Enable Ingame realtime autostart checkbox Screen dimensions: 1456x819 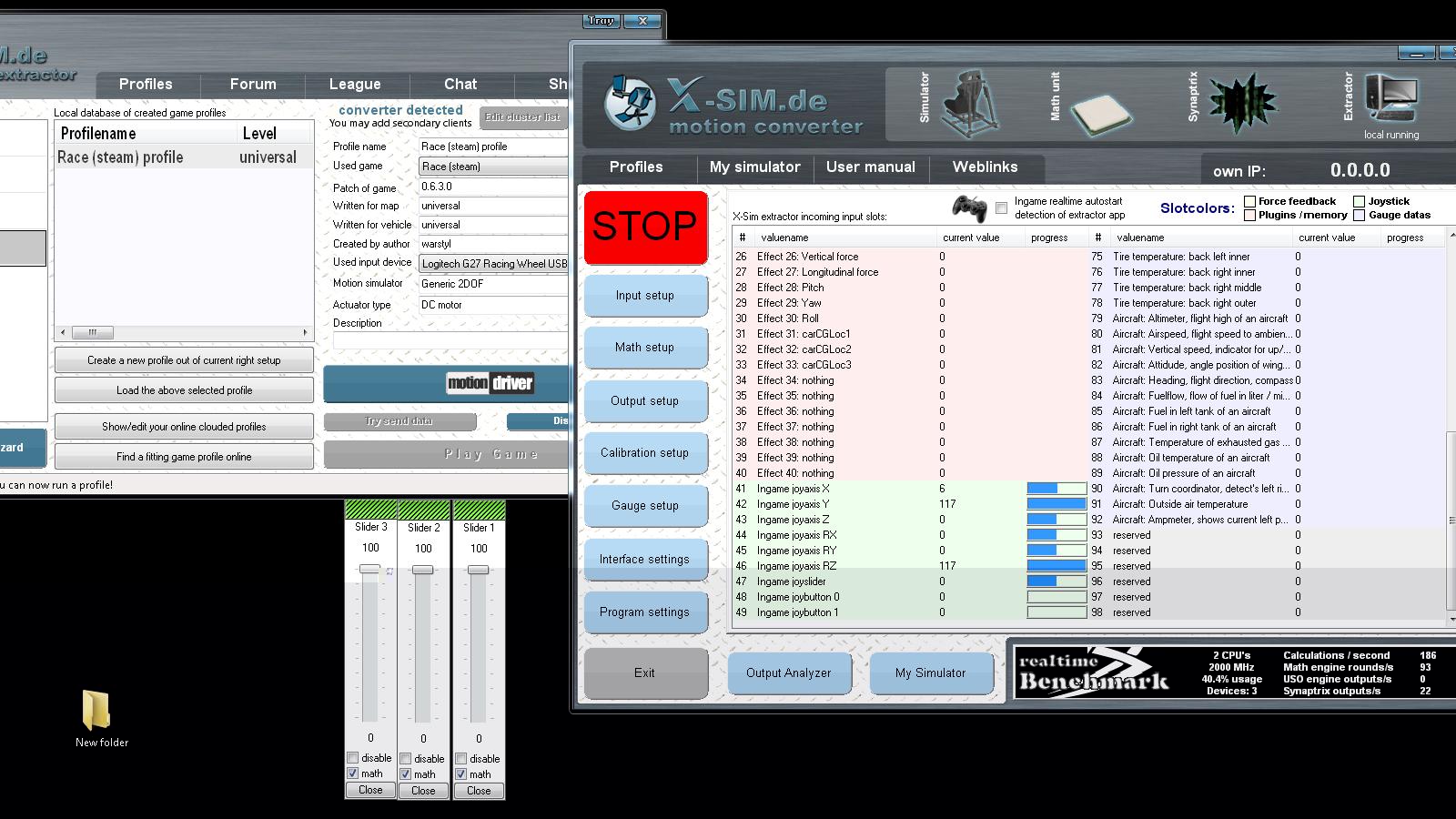(1002, 208)
